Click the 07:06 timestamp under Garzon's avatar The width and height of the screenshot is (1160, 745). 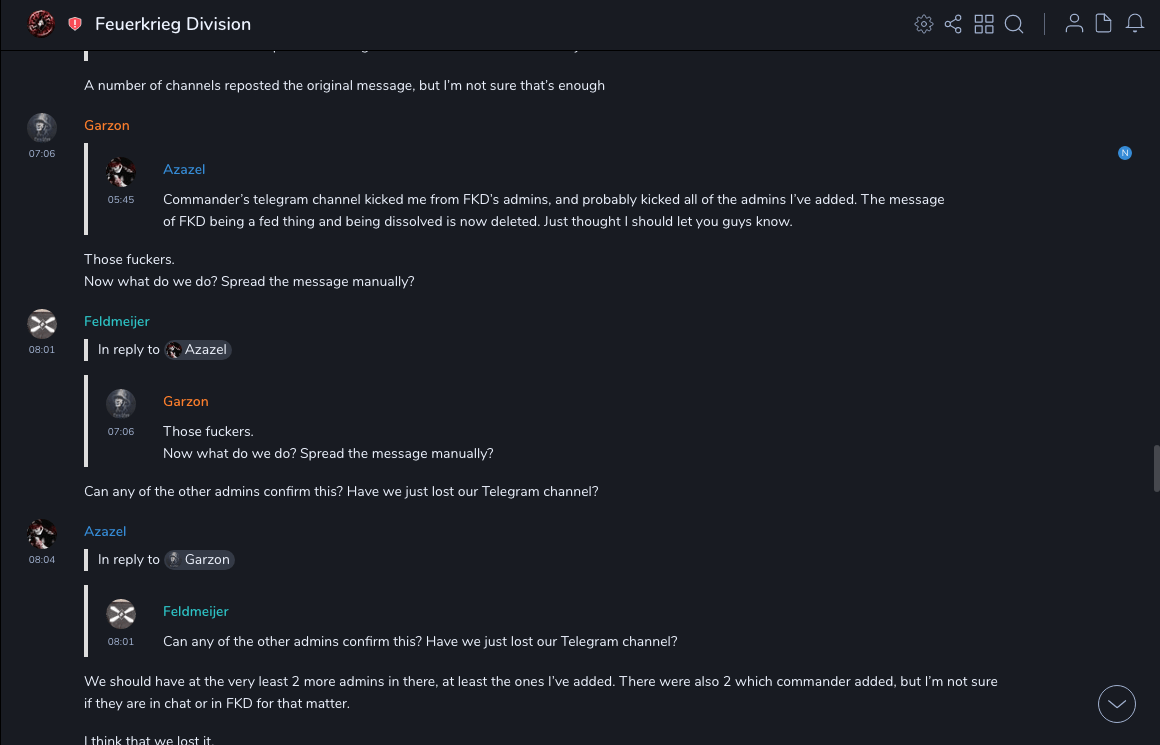[42, 154]
